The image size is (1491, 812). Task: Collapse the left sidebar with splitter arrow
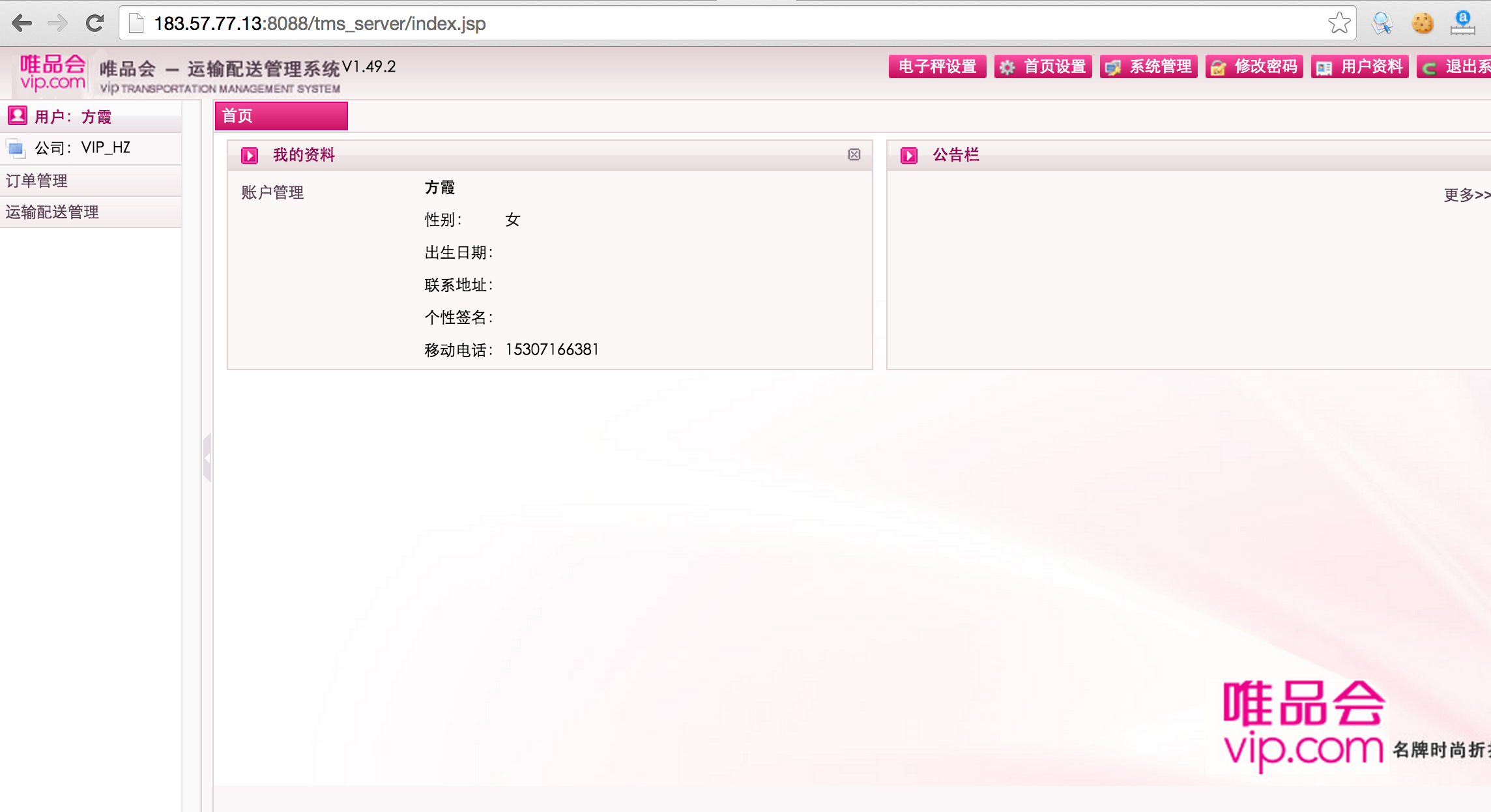207,457
